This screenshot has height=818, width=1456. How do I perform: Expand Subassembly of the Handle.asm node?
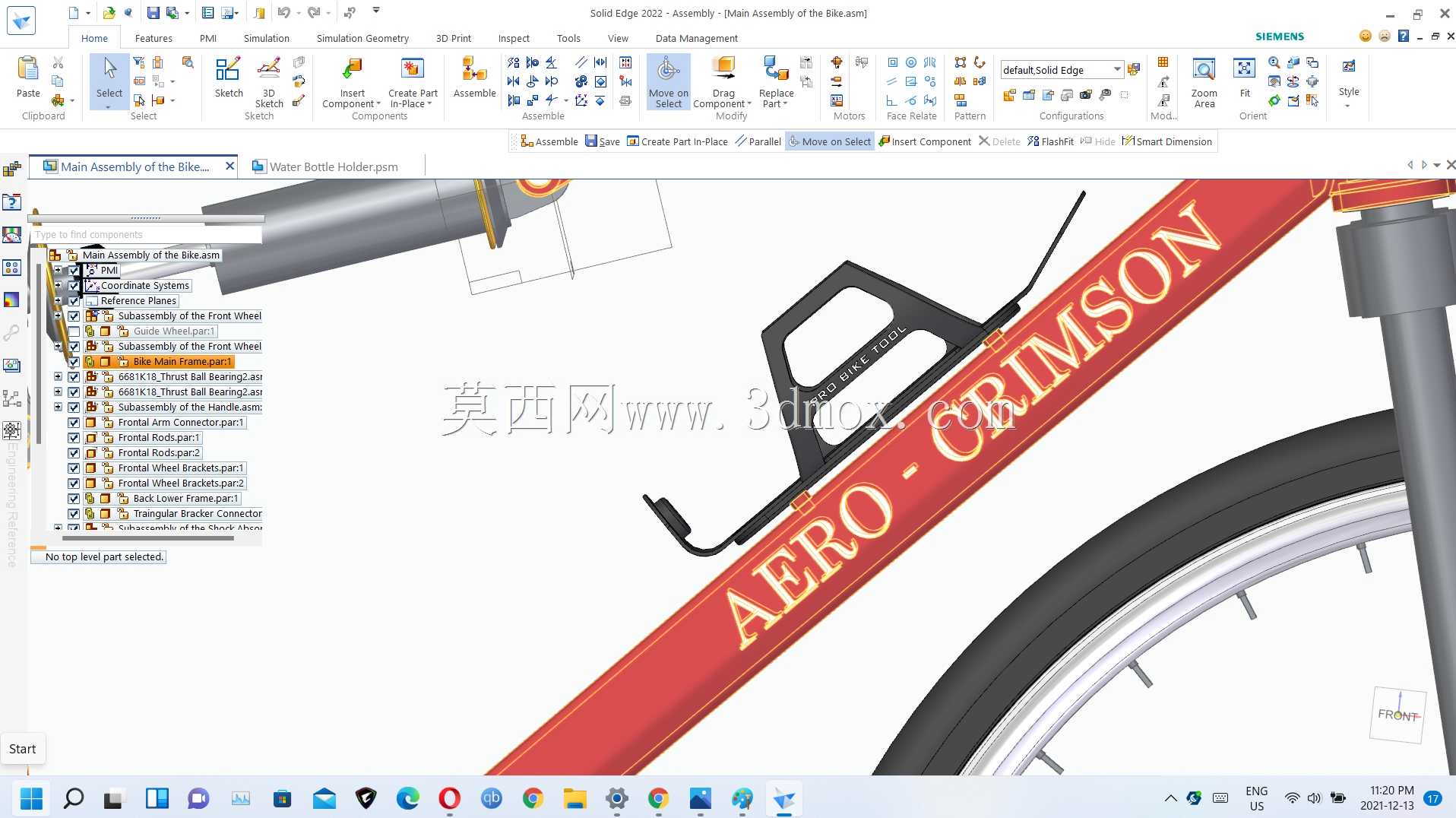(x=58, y=407)
